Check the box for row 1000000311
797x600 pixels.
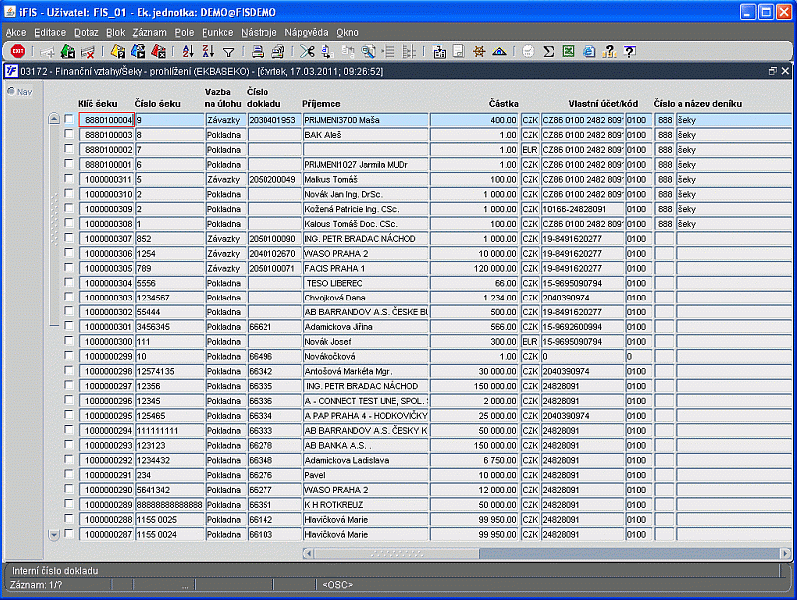(x=69, y=179)
